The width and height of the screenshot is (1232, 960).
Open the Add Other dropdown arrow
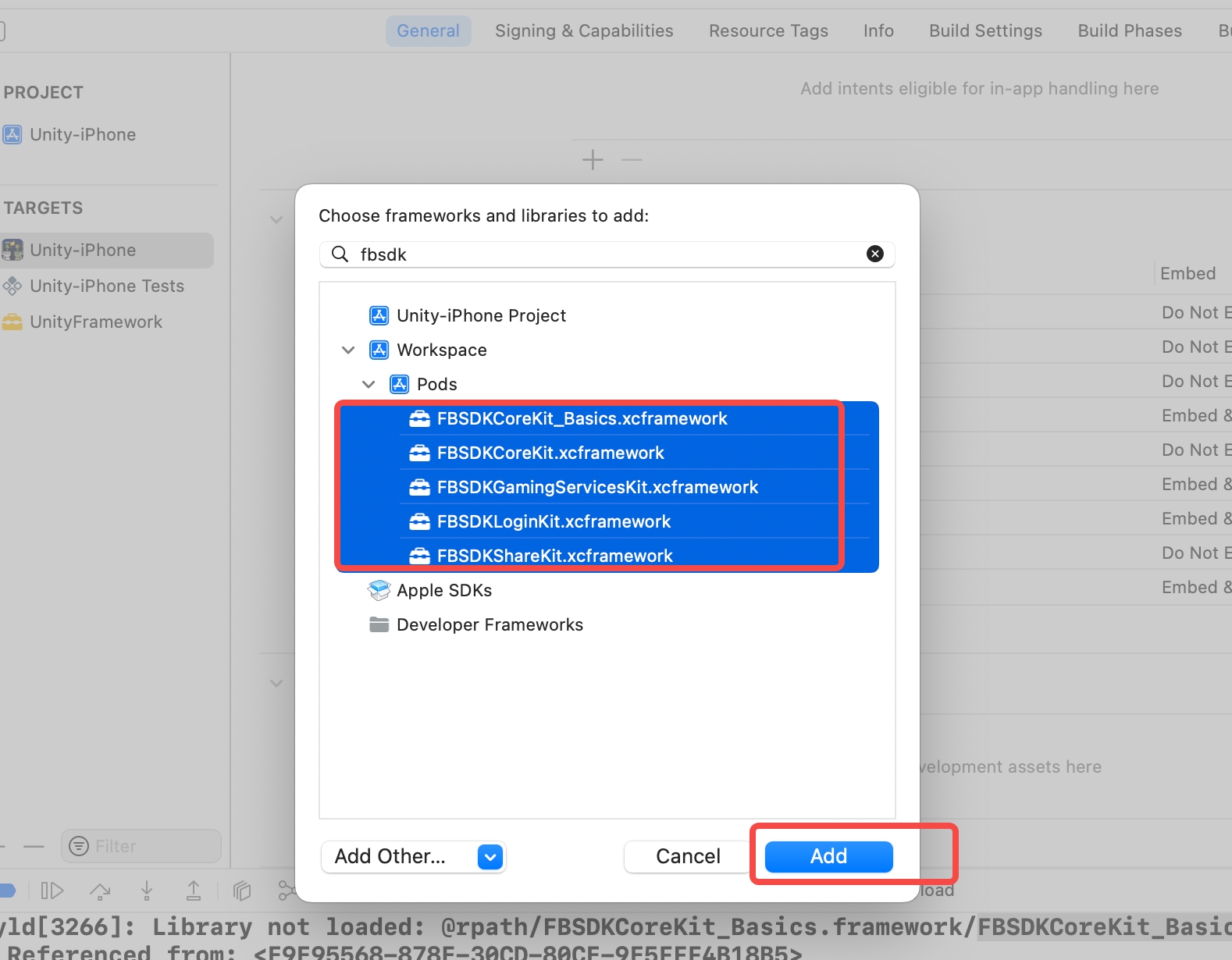(x=490, y=857)
